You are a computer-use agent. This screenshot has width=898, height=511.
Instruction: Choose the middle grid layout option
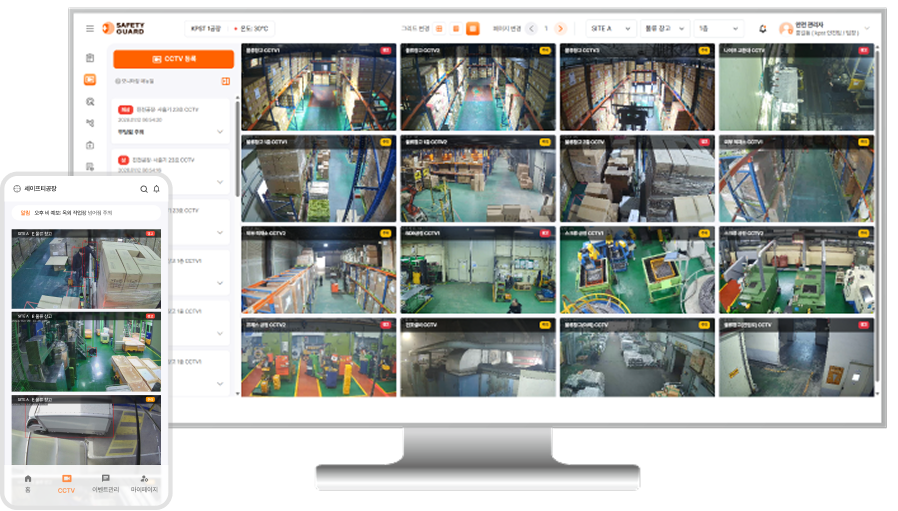click(x=455, y=29)
